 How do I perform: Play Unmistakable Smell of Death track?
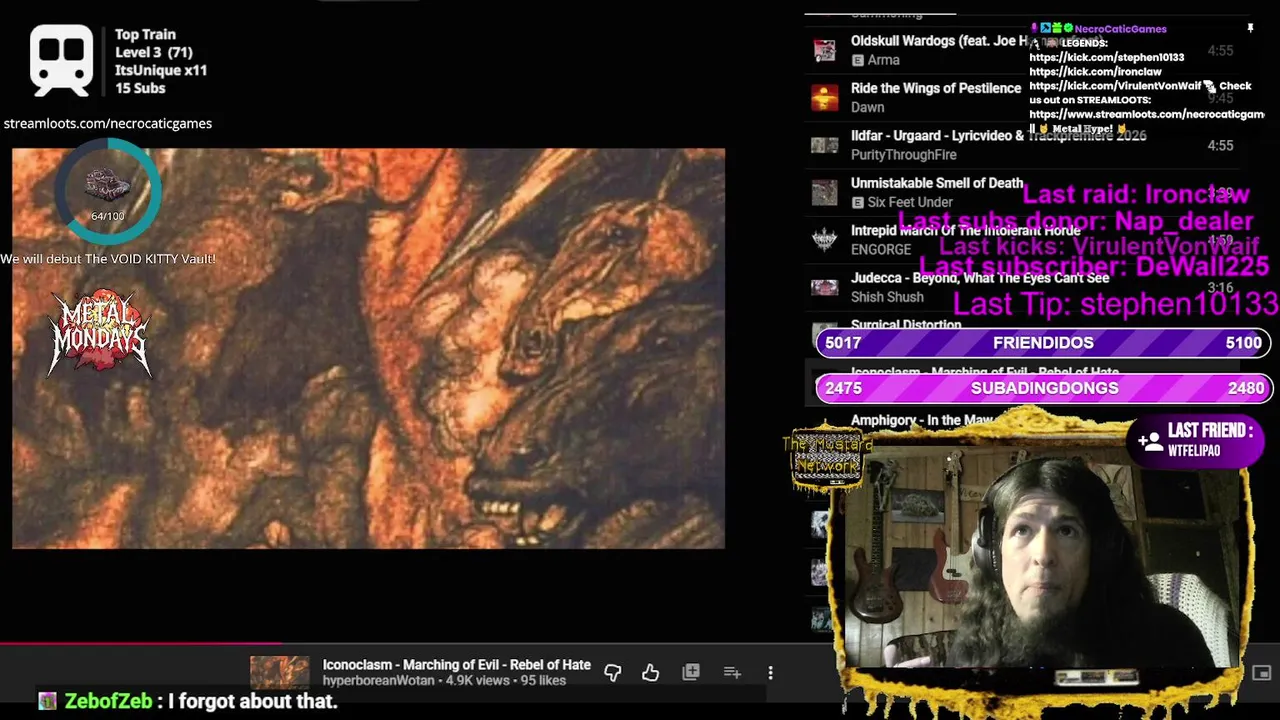pyautogui.click(x=1020, y=192)
